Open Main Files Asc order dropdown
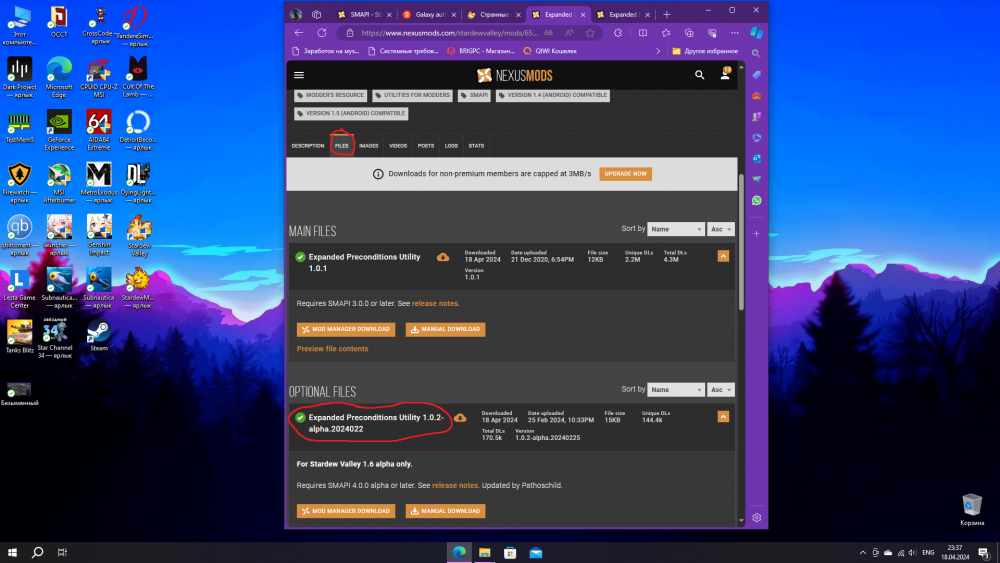The width and height of the screenshot is (1000, 563). [721, 229]
